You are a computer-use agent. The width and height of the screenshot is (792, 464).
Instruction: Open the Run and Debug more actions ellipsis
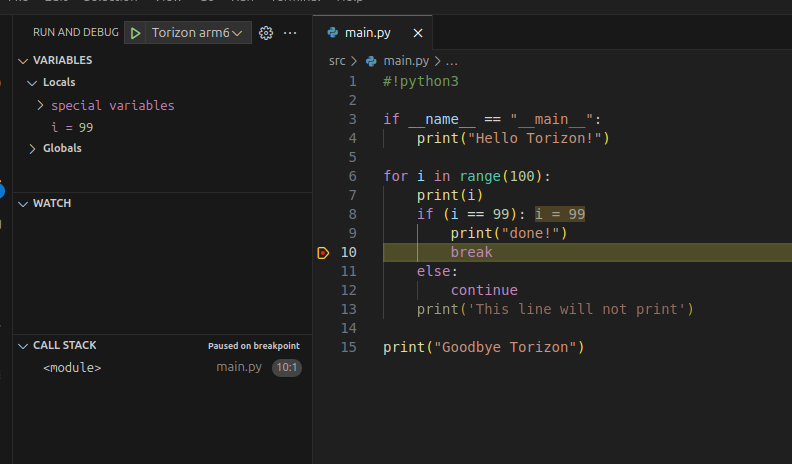[x=290, y=33]
